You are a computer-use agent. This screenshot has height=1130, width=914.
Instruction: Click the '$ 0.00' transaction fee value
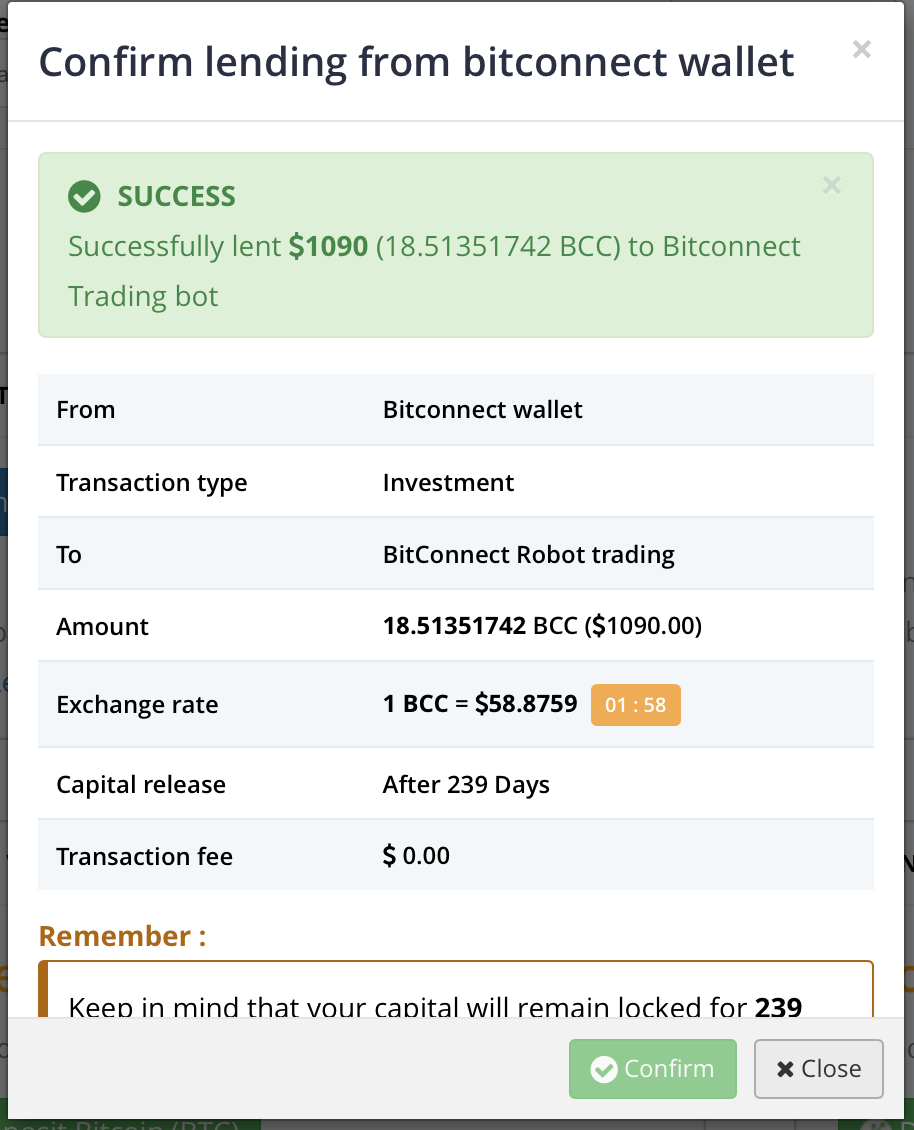click(x=416, y=857)
